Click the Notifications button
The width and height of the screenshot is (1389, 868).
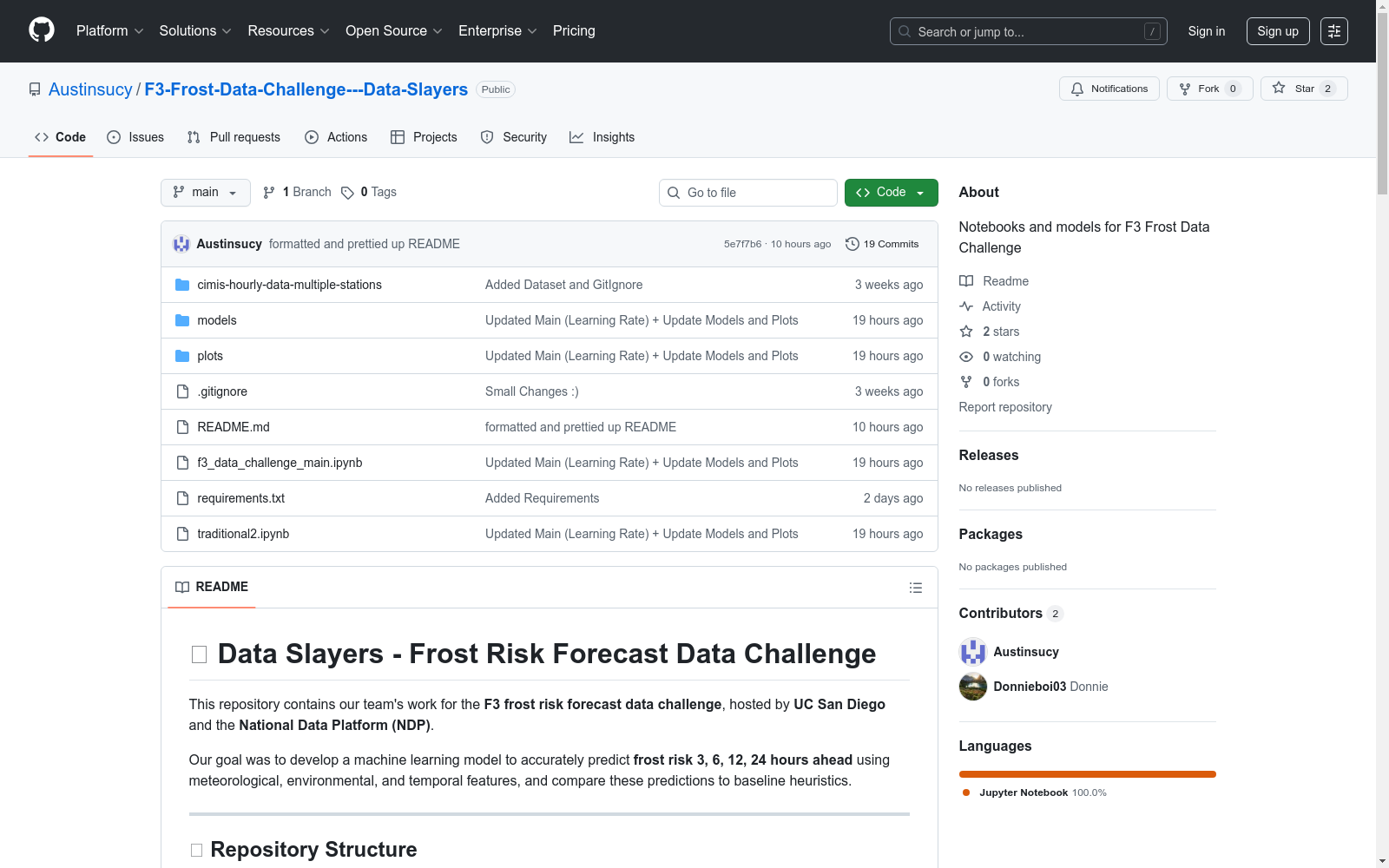tap(1109, 89)
